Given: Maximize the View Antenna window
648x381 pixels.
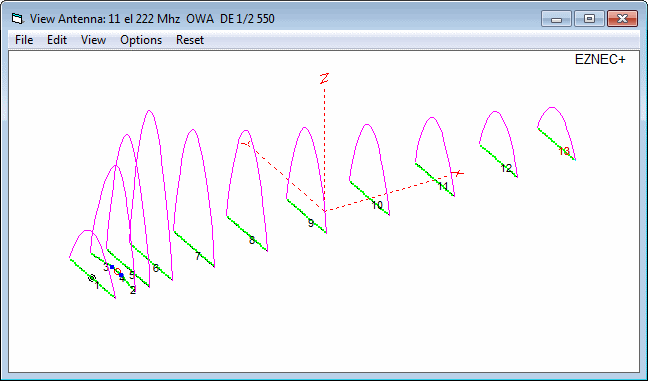Looking at the screenshot, I should pos(589,19).
